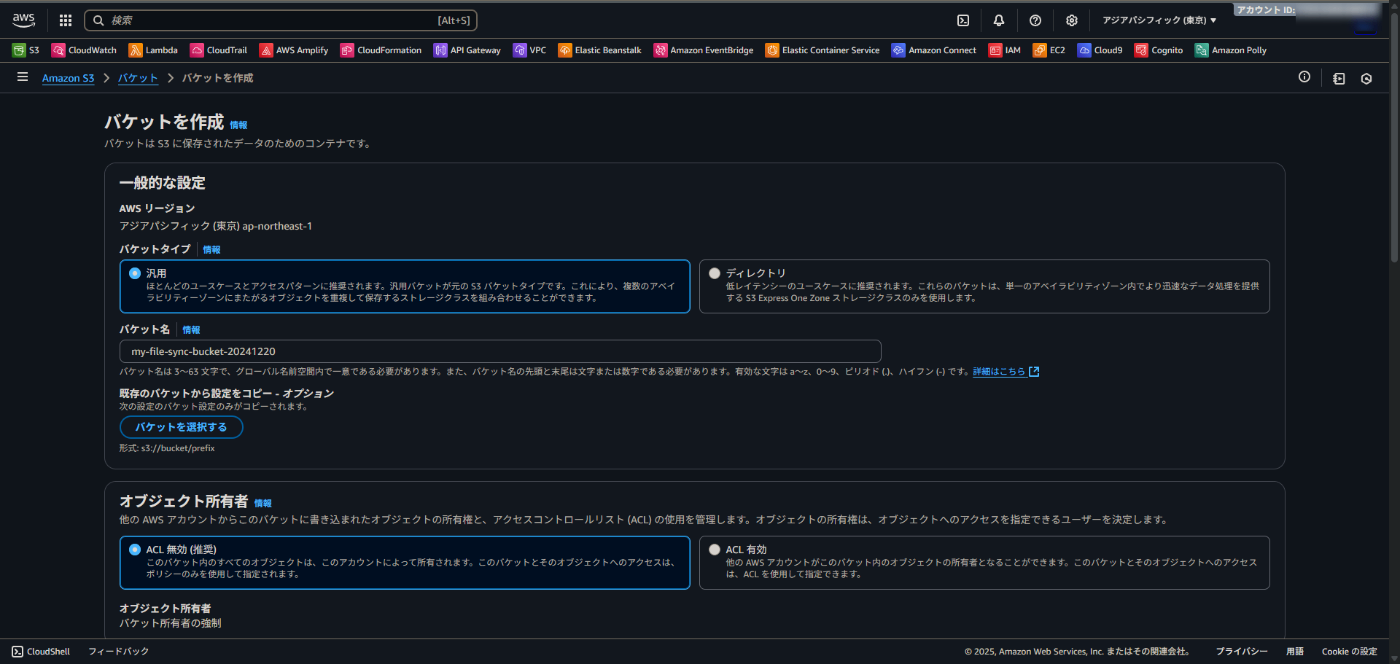The image size is (1400, 664).
Task: Go to Amazon S3 in the breadcrumb
Action: coord(68,77)
